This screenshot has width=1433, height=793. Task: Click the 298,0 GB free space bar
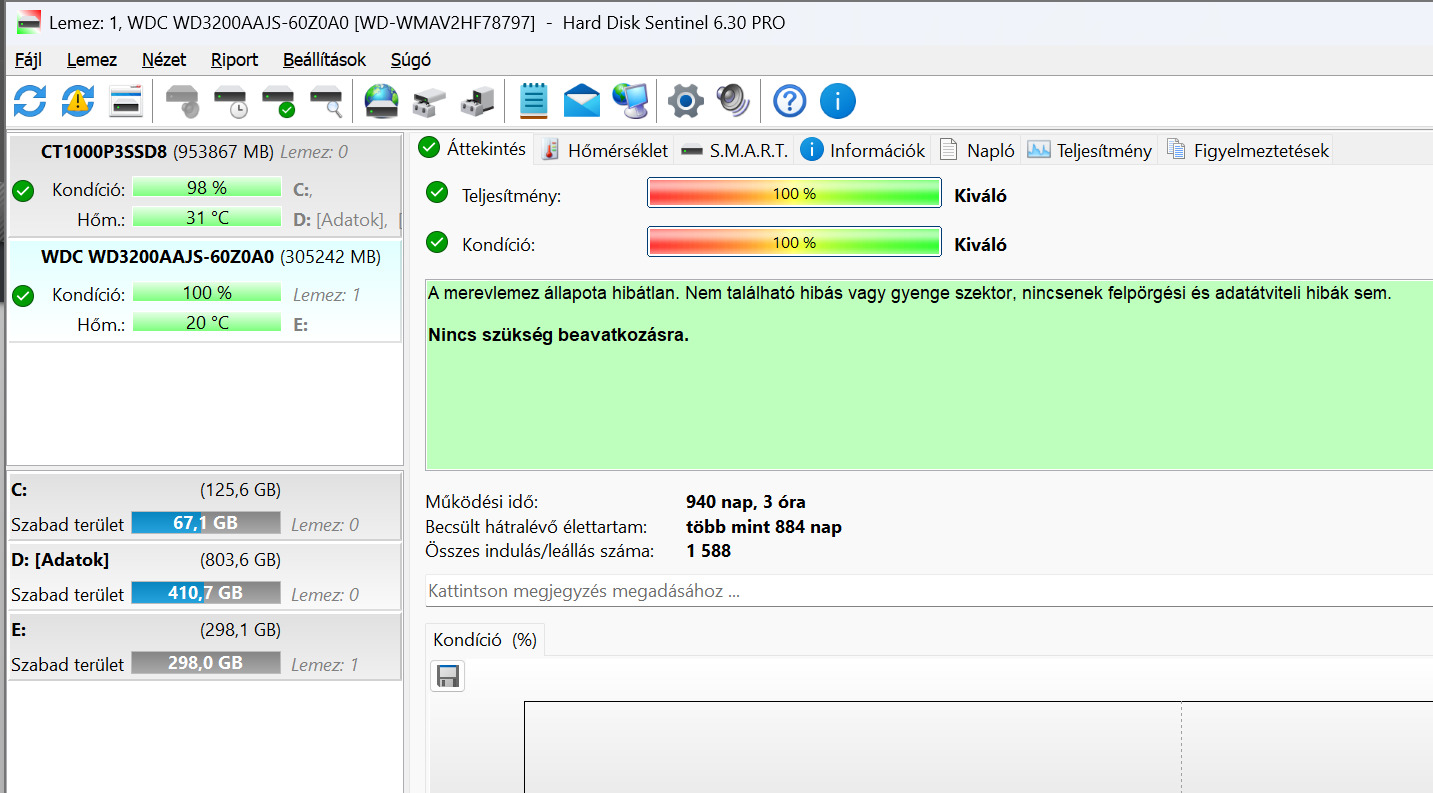(206, 663)
